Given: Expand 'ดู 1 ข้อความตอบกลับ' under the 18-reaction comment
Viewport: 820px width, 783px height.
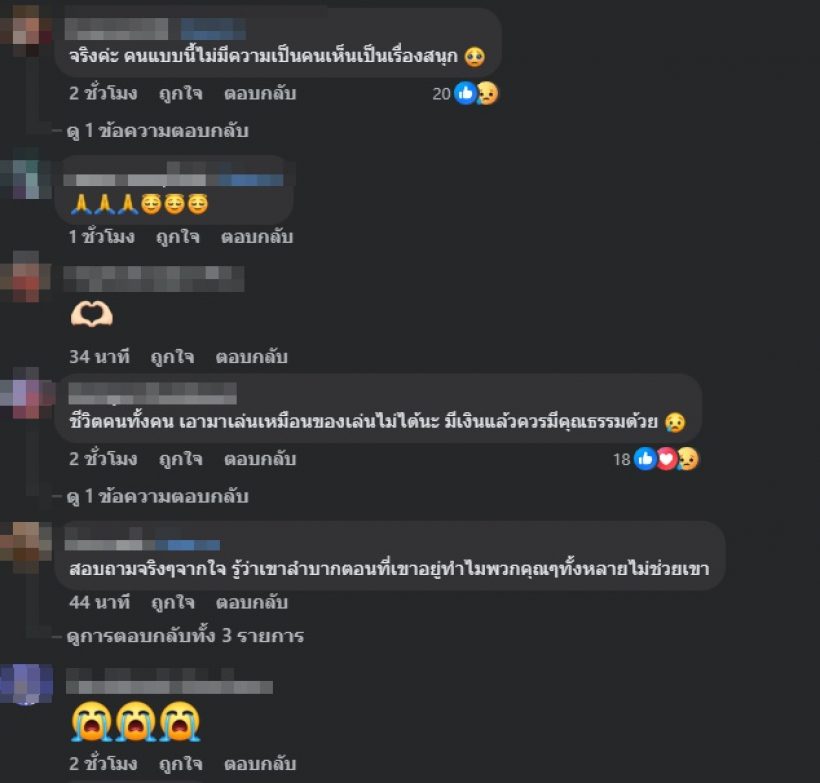Looking at the screenshot, I should (x=157, y=496).
